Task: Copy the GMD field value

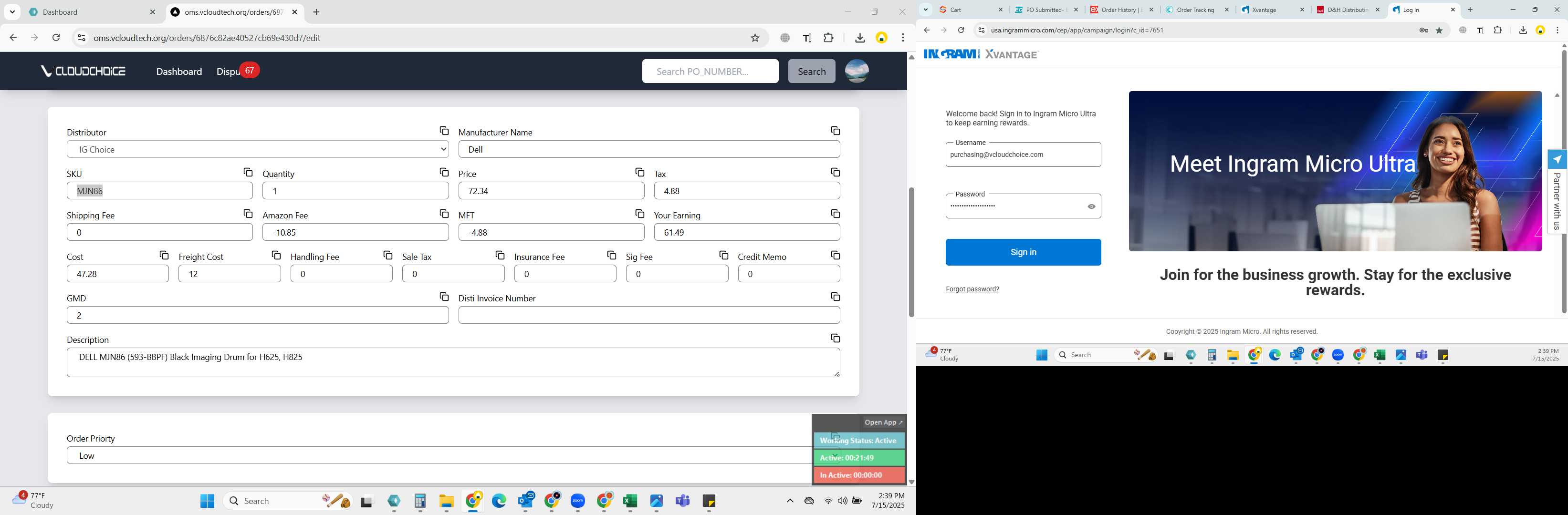Action: (444, 296)
